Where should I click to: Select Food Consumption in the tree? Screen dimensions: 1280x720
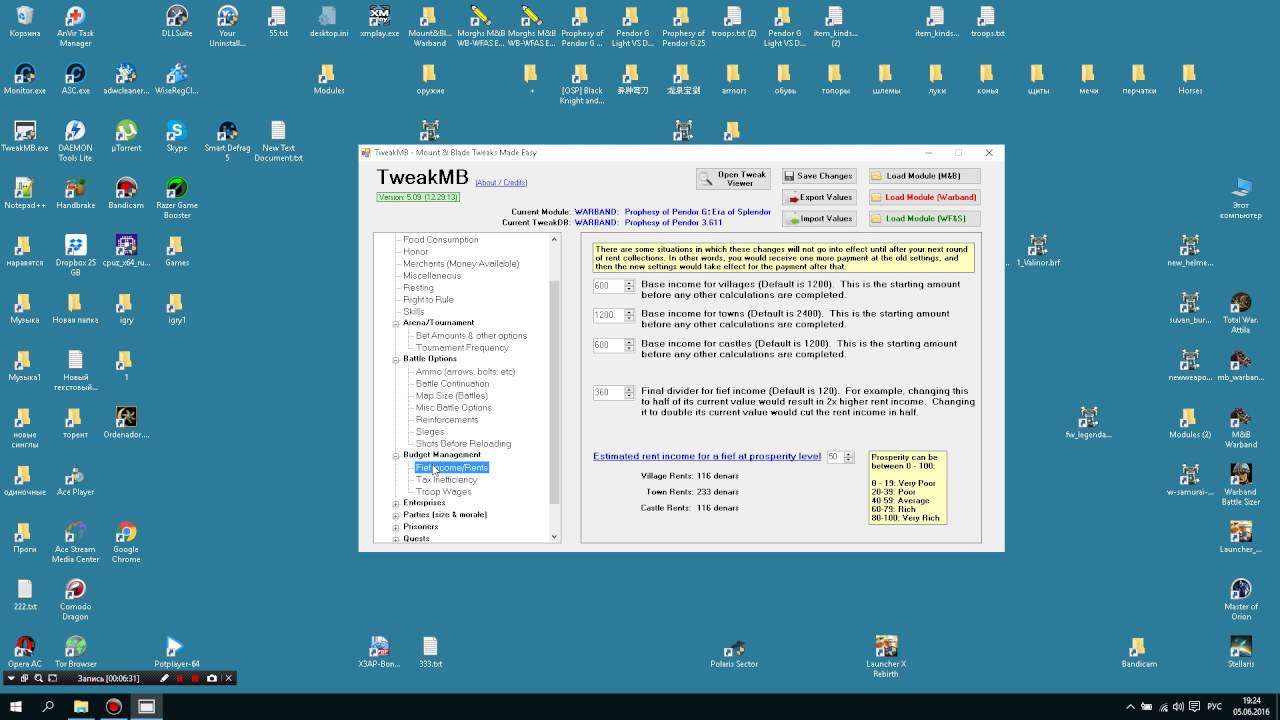pyautogui.click(x=440, y=240)
